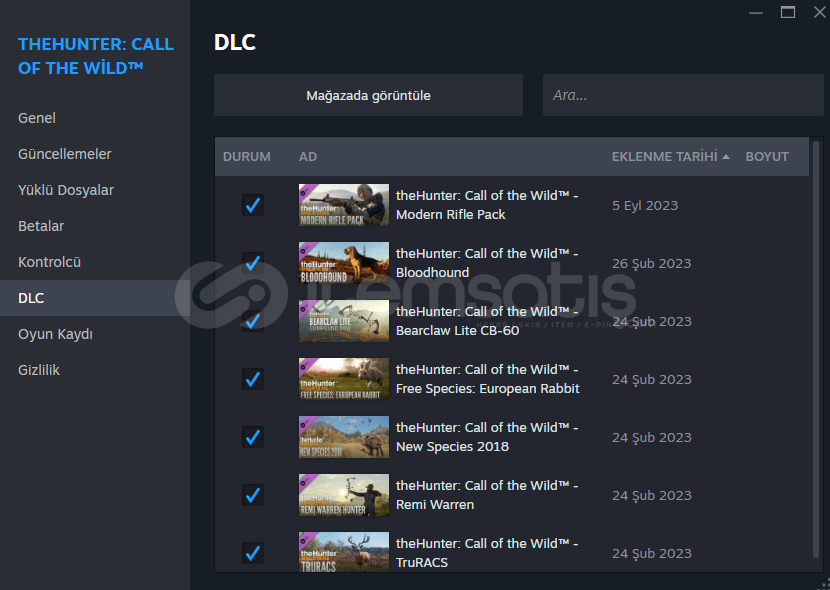Click the Remi Warren Hunter thumbnail

[x=344, y=495]
